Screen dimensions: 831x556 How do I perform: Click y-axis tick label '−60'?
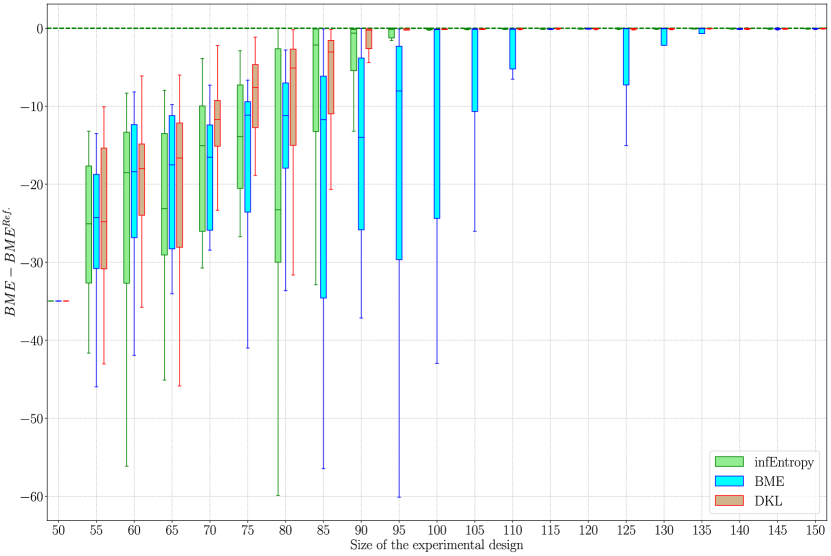(32, 497)
